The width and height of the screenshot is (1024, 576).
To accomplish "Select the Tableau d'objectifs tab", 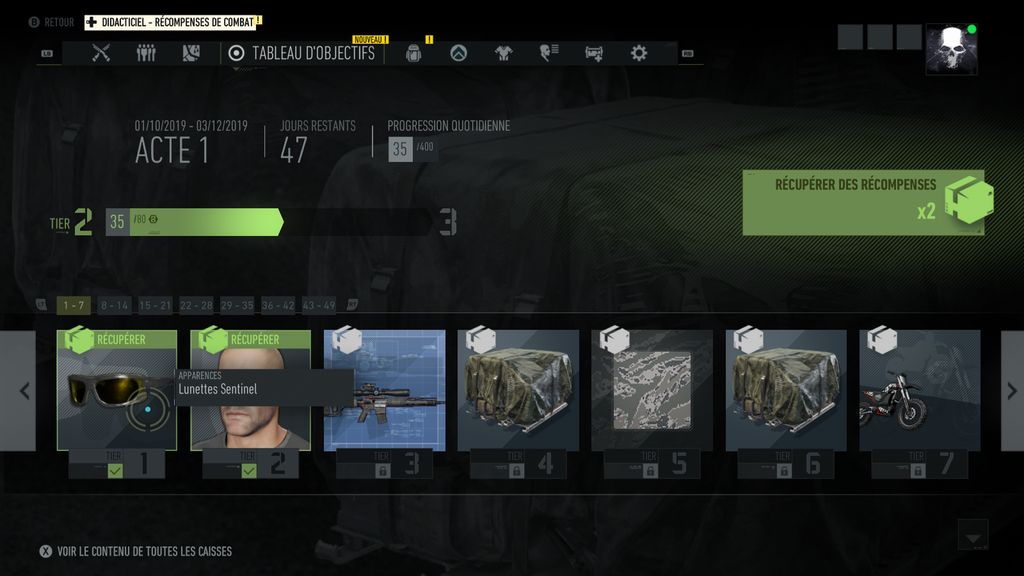I will pyautogui.click(x=302, y=53).
